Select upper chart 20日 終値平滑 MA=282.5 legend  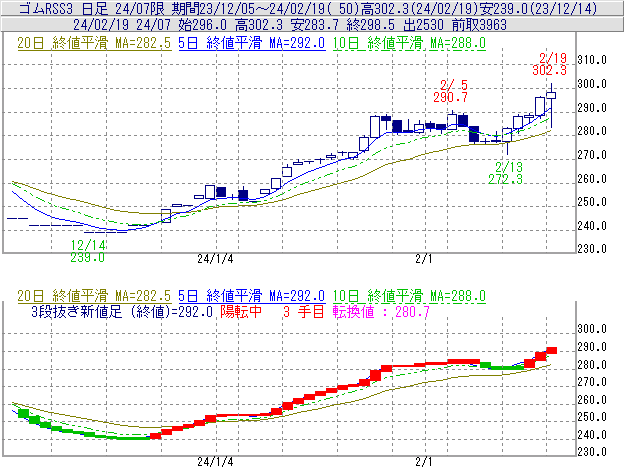pos(94,43)
